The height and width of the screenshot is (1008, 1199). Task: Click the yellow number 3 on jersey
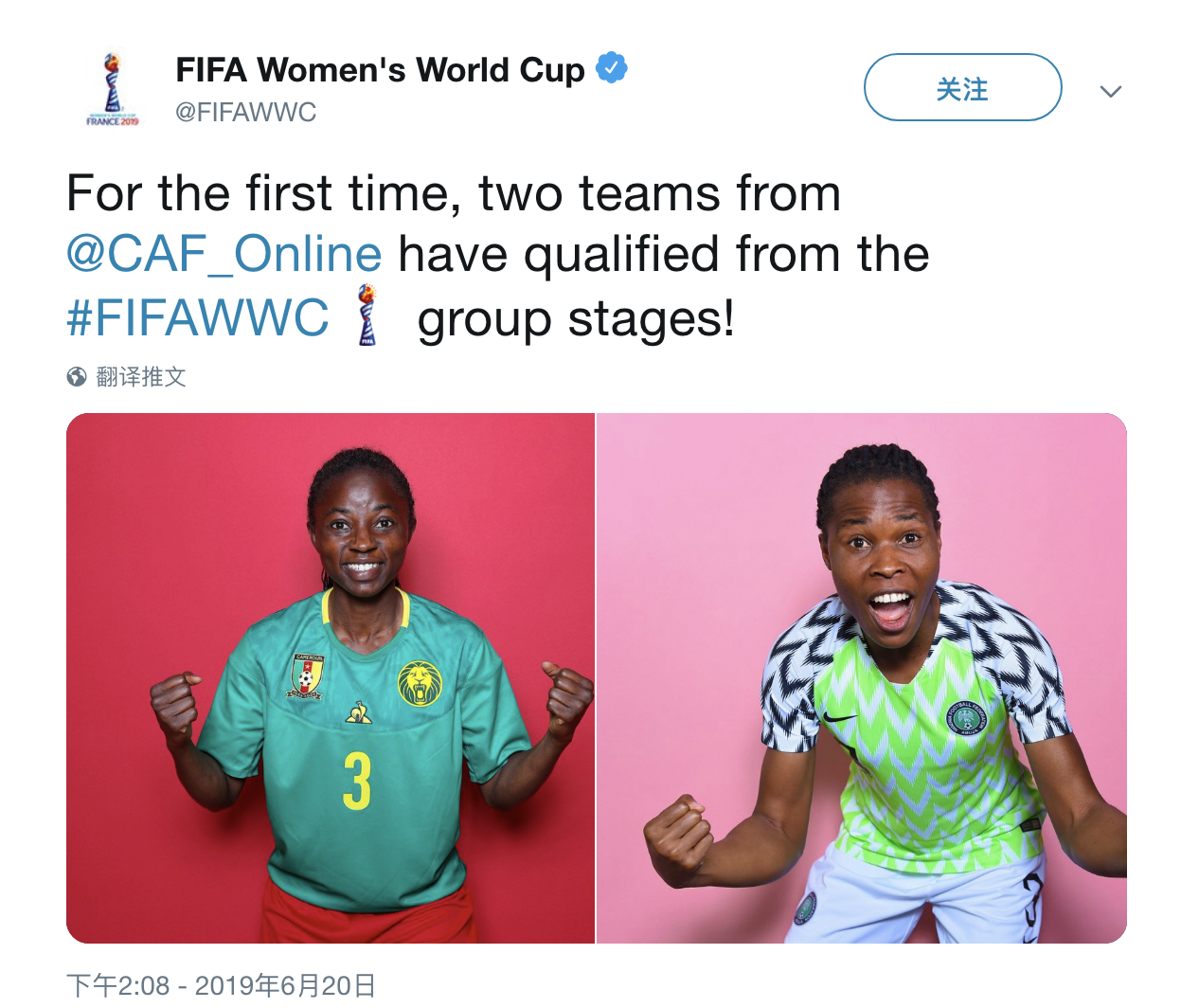[x=357, y=781]
